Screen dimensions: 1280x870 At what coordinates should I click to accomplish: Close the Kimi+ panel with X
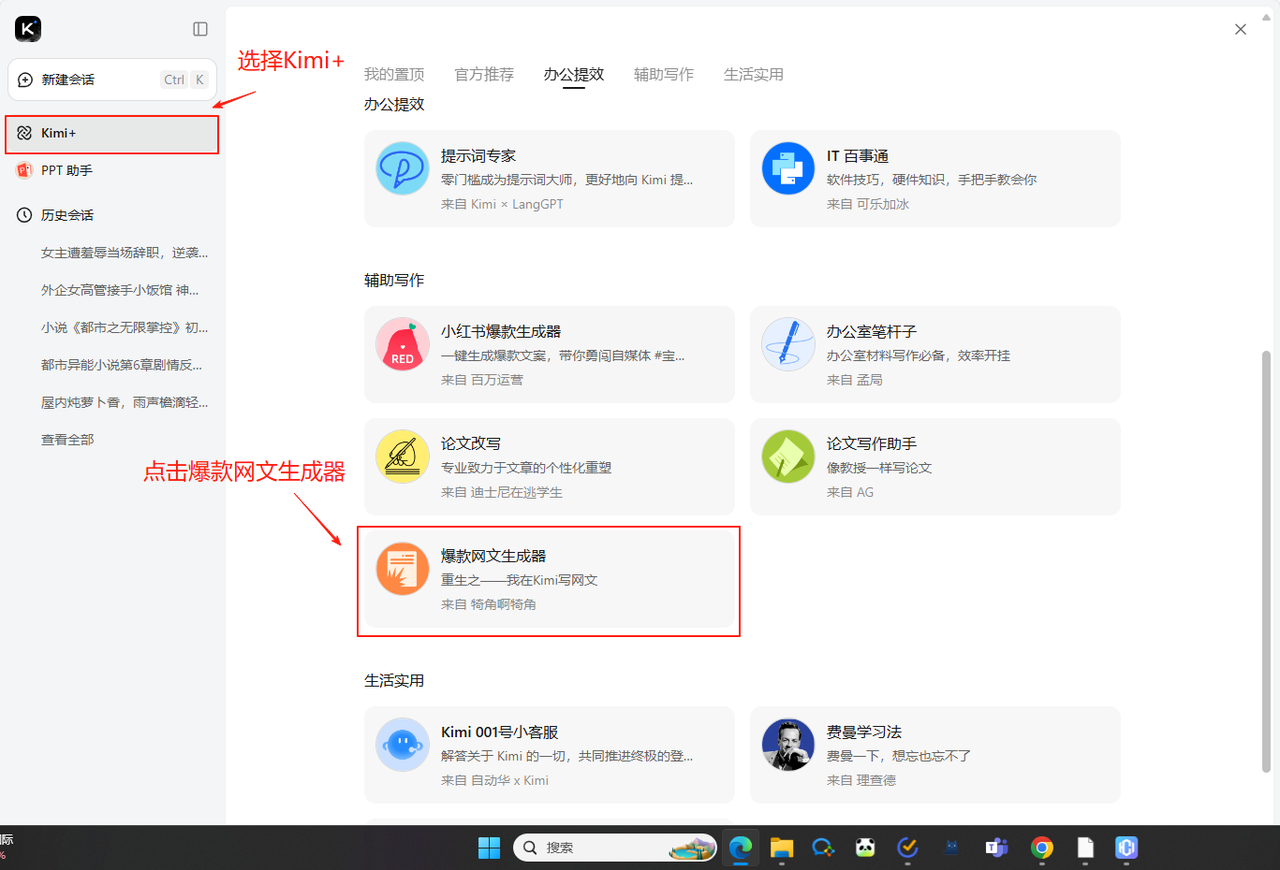[1240, 29]
